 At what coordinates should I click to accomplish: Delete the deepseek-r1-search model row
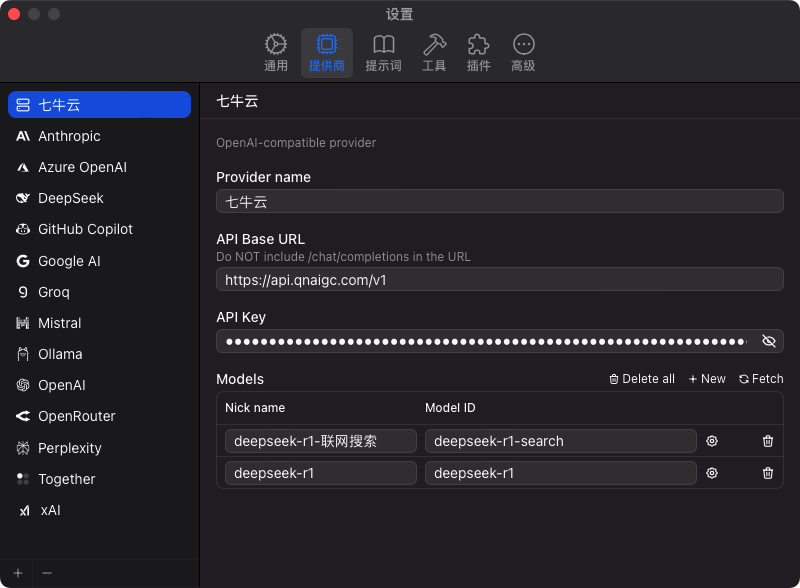click(767, 441)
